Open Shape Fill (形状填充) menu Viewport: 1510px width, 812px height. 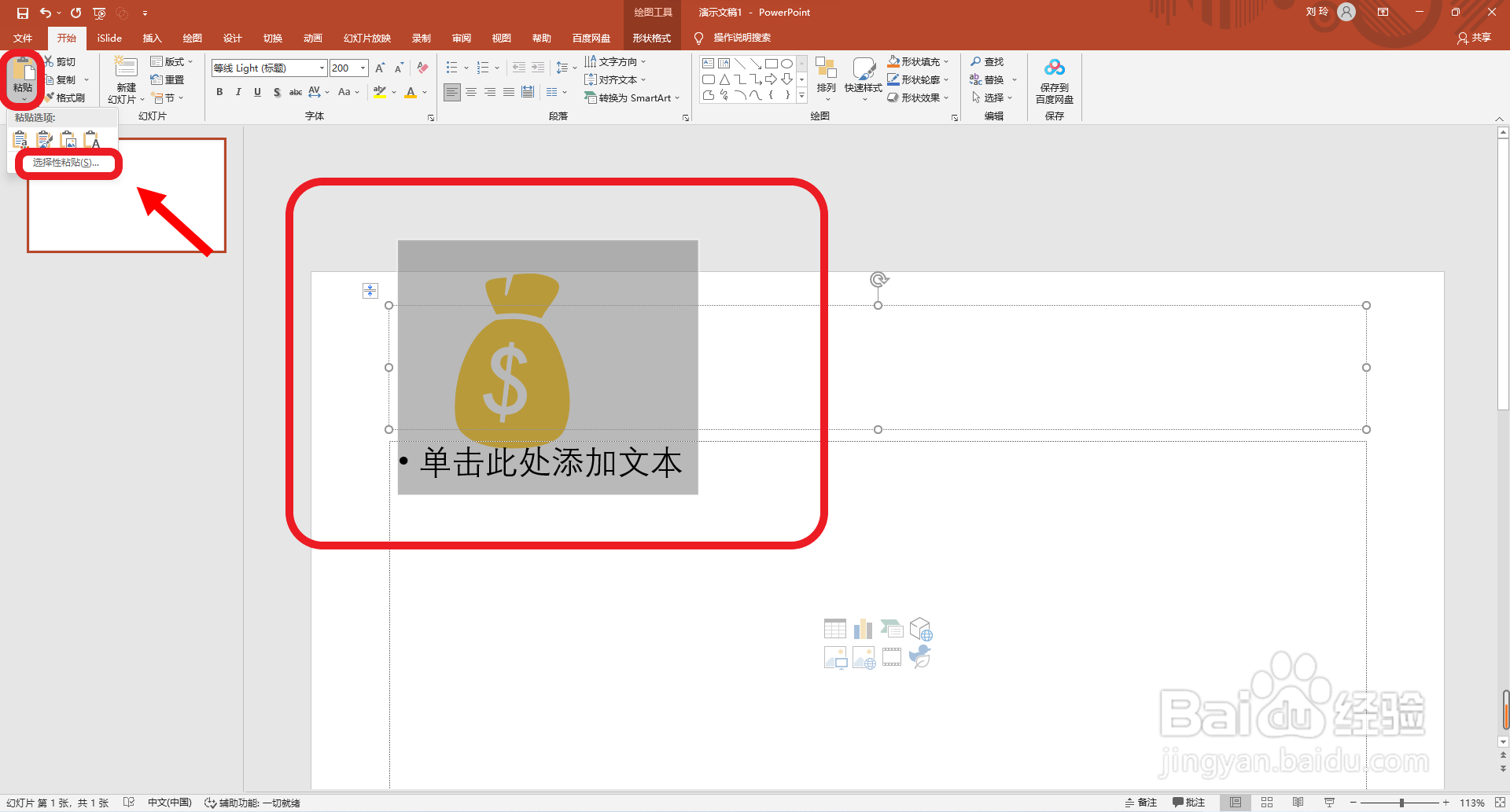[917, 61]
